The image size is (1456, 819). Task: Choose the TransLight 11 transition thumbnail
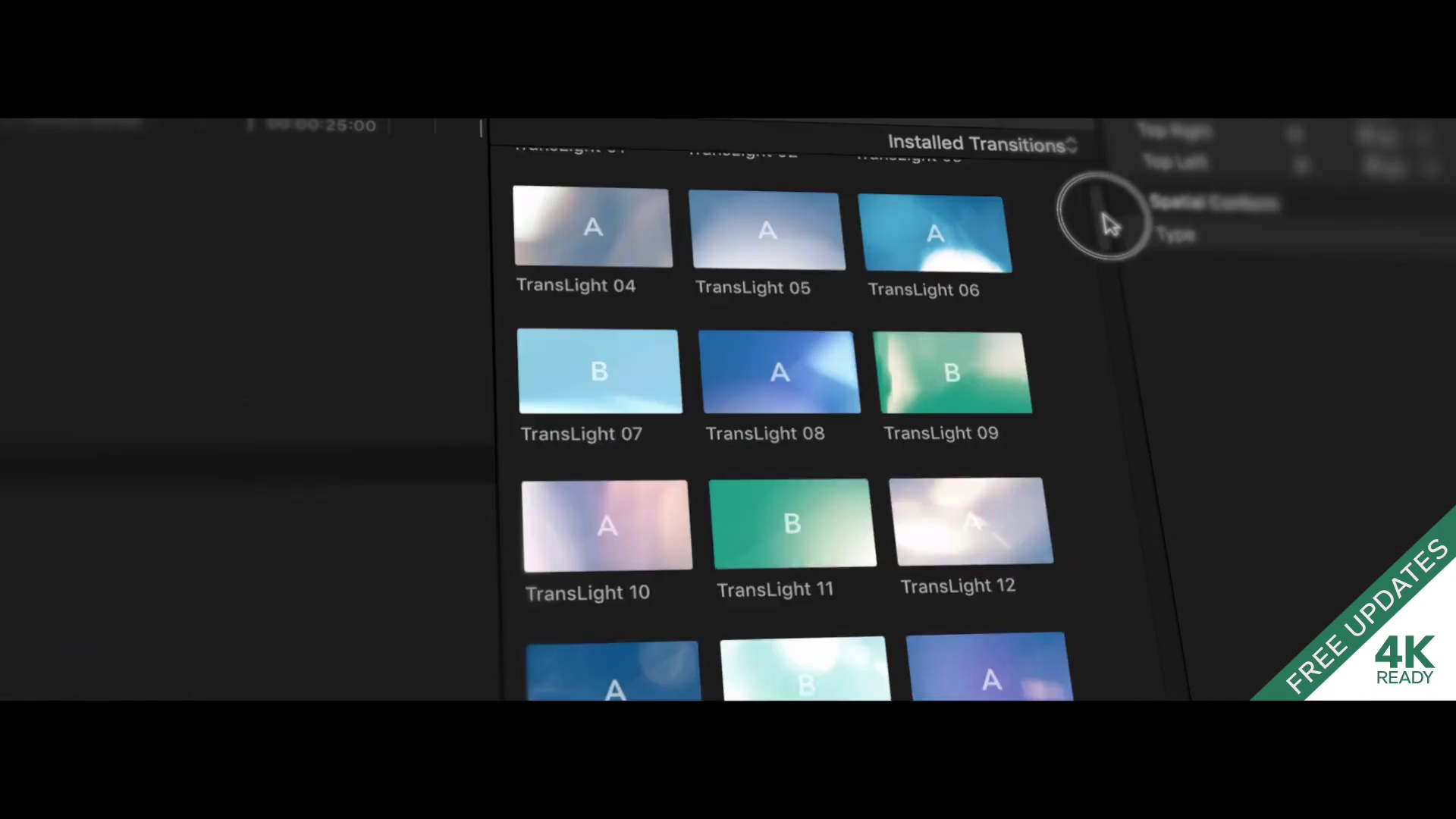pyautogui.click(x=792, y=523)
